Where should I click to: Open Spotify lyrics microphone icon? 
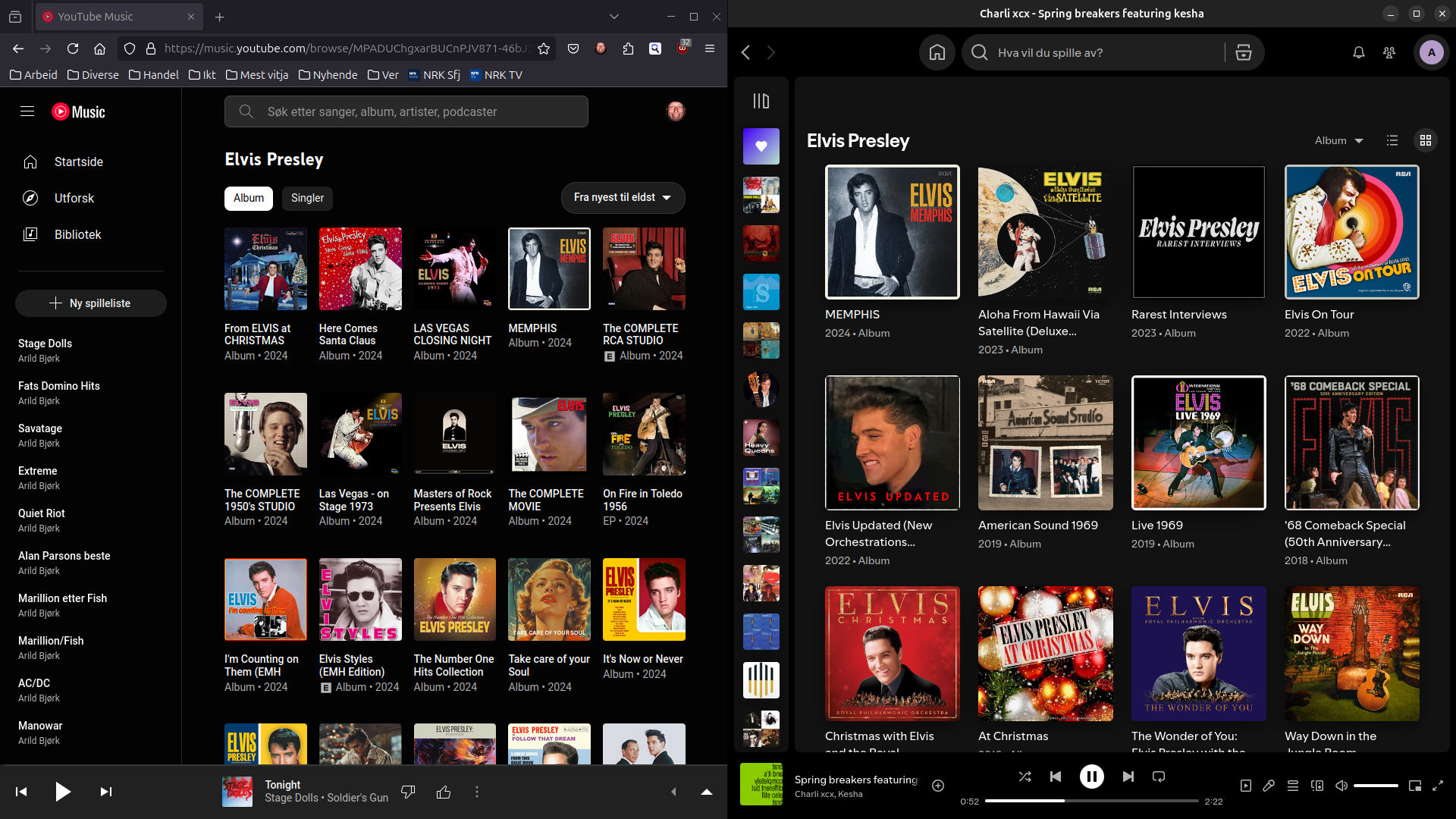pos(1269,786)
